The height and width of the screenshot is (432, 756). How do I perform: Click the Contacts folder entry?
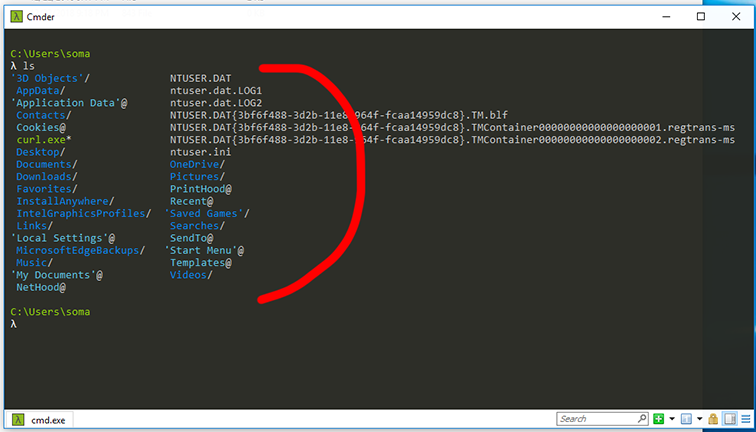pos(44,115)
